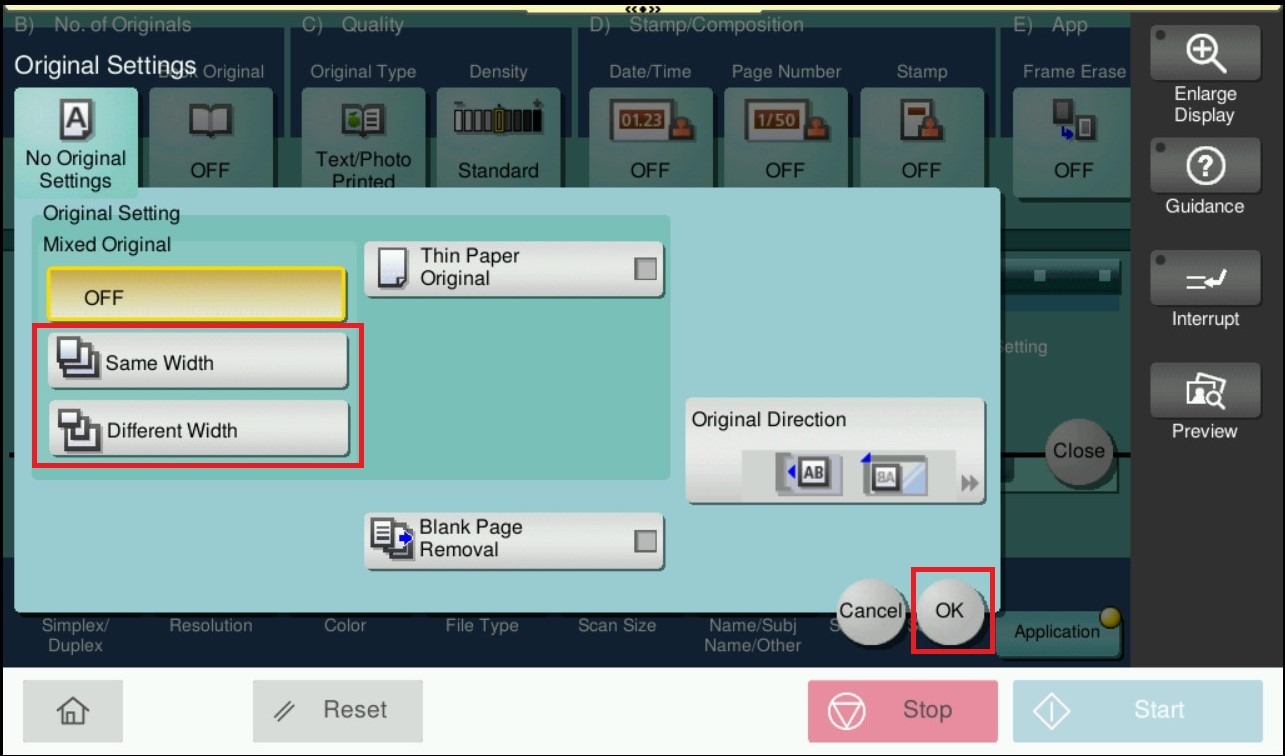1285x756 pixels.
Task: Open Guidance help with question mark icon
Action: [1204, 179]
